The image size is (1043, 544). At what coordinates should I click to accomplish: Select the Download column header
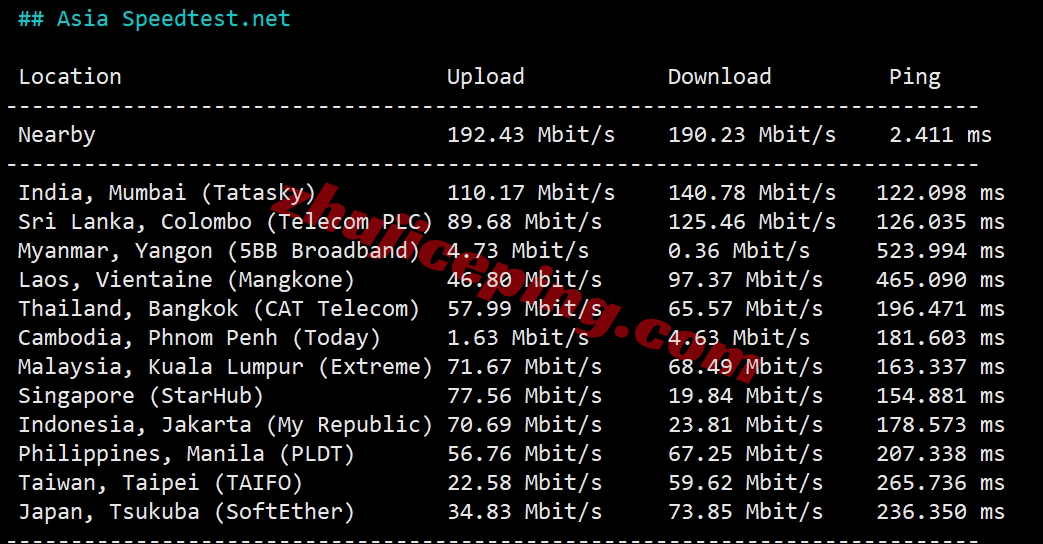click(720, 76)
